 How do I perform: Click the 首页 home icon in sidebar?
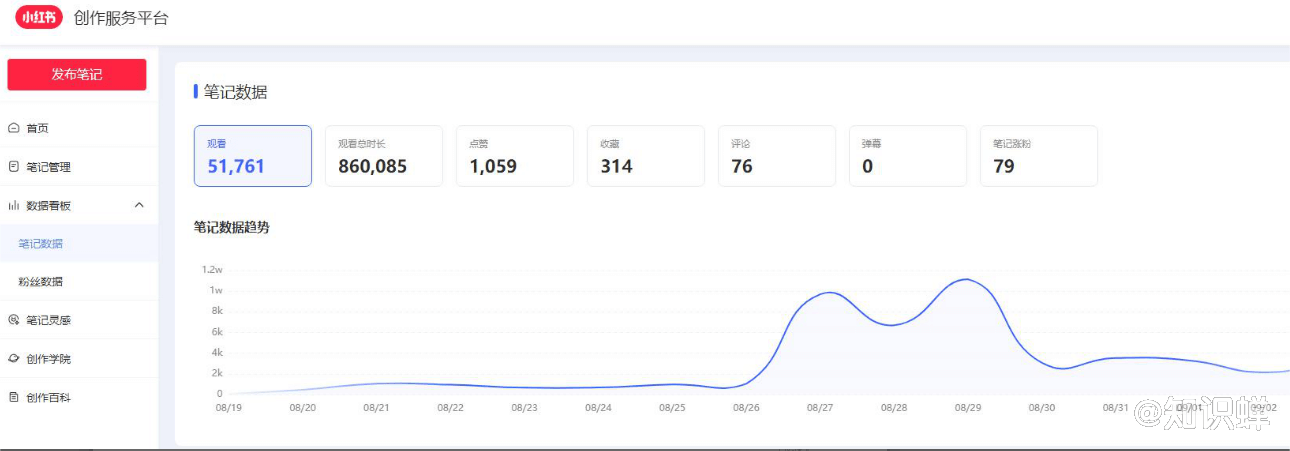(x=14, y=128)
